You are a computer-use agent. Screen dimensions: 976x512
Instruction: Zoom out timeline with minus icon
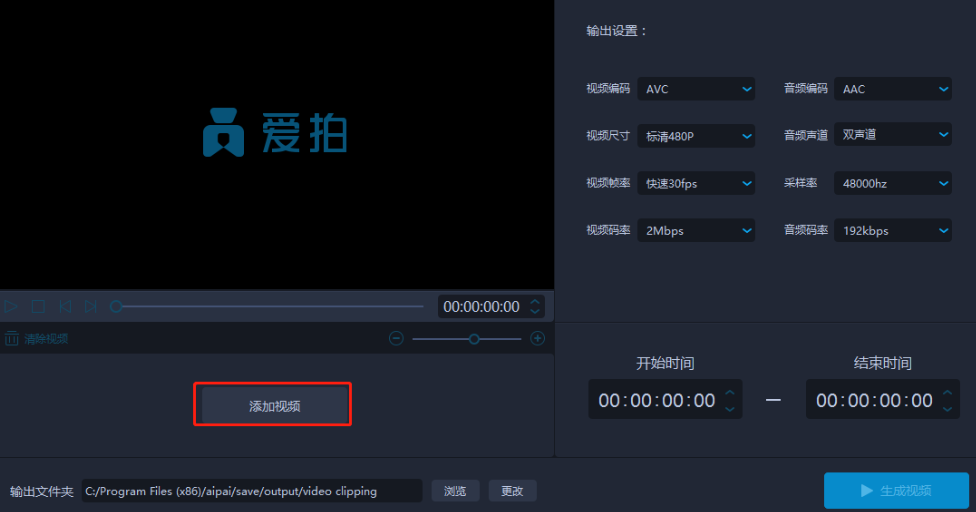[x=396, y=338]
